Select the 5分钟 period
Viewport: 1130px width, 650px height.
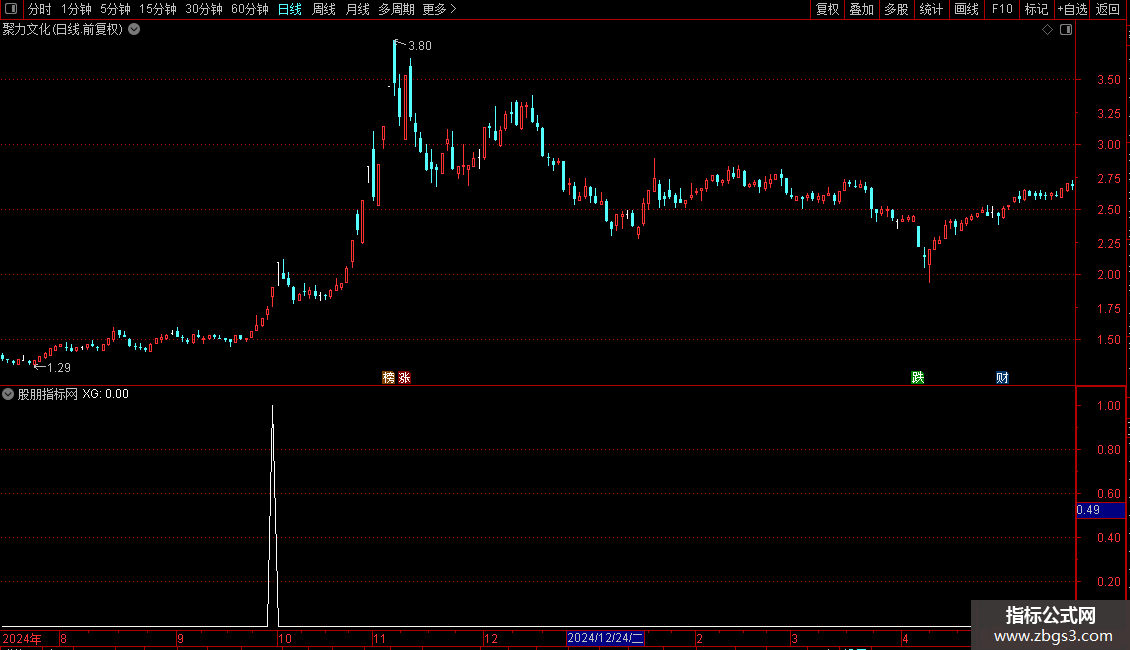tap(115, 9)
